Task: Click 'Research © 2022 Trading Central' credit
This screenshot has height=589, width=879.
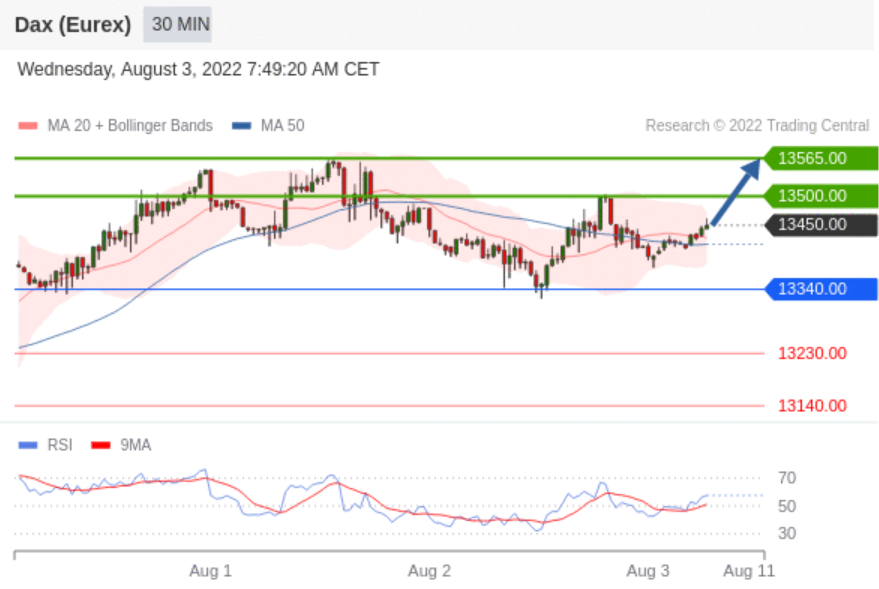Action: tap(757, 126)
